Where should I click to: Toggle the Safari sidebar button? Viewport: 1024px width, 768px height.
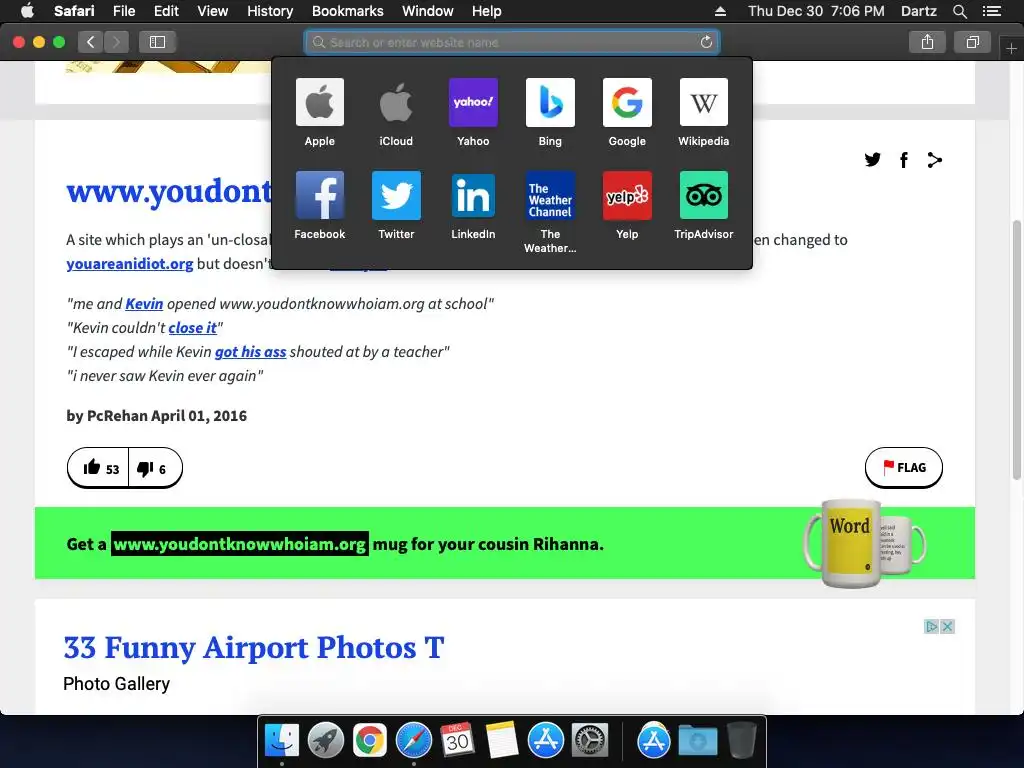(157, 42)
